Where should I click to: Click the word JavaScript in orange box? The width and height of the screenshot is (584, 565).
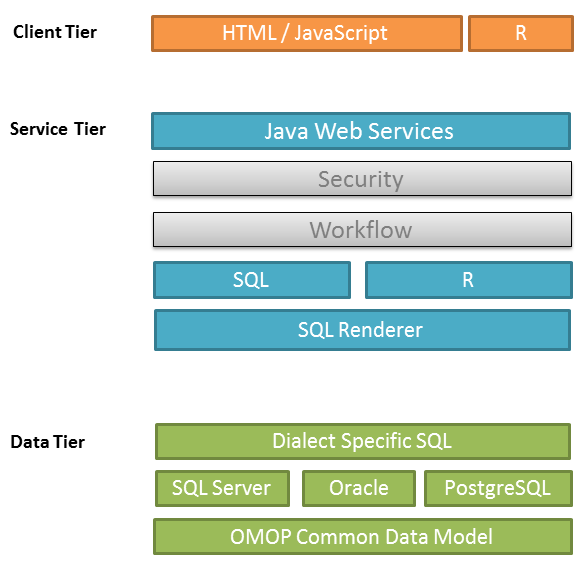pos(341,34)
